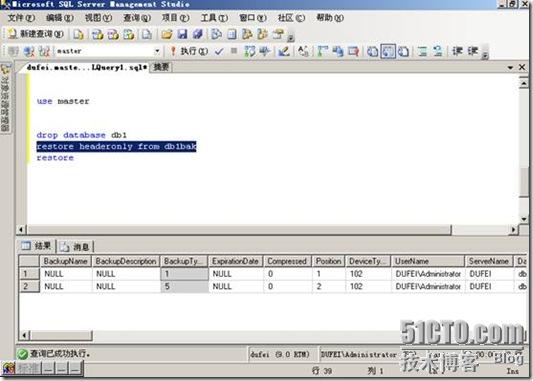This screenshot has height=381, width=533.
Task: Click the Execute (执行) button
Action: [189, 51]
